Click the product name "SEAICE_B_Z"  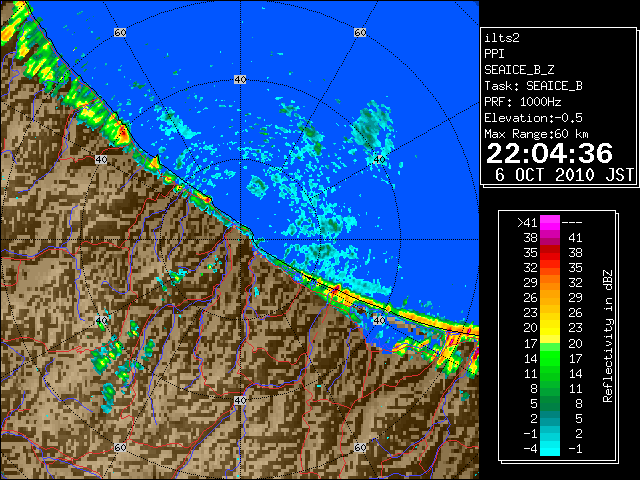(519, 70)
